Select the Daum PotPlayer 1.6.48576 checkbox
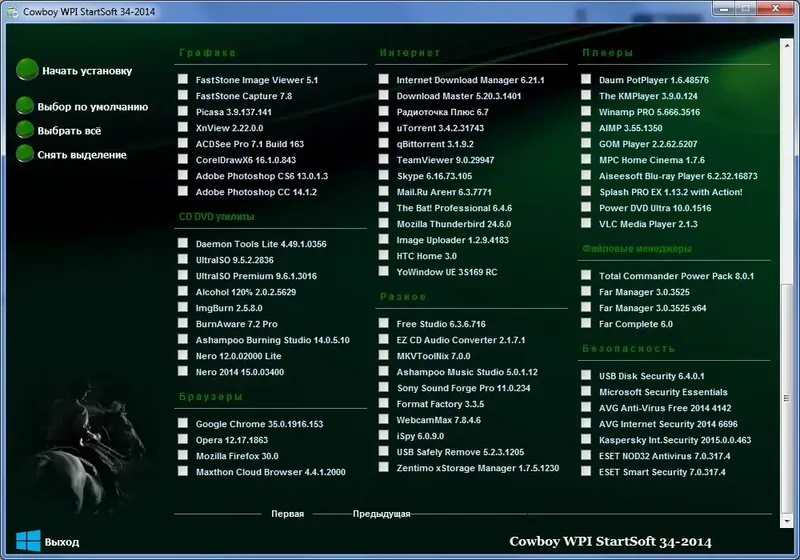 [586, 79]
